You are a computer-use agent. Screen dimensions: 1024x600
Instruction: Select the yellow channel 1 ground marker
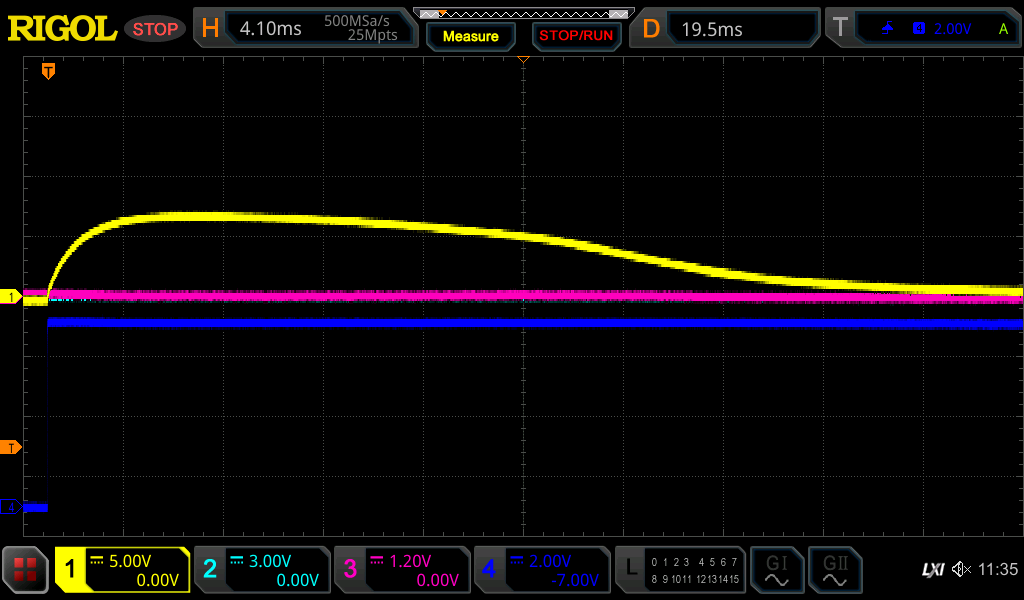click(x=11, y=297)
